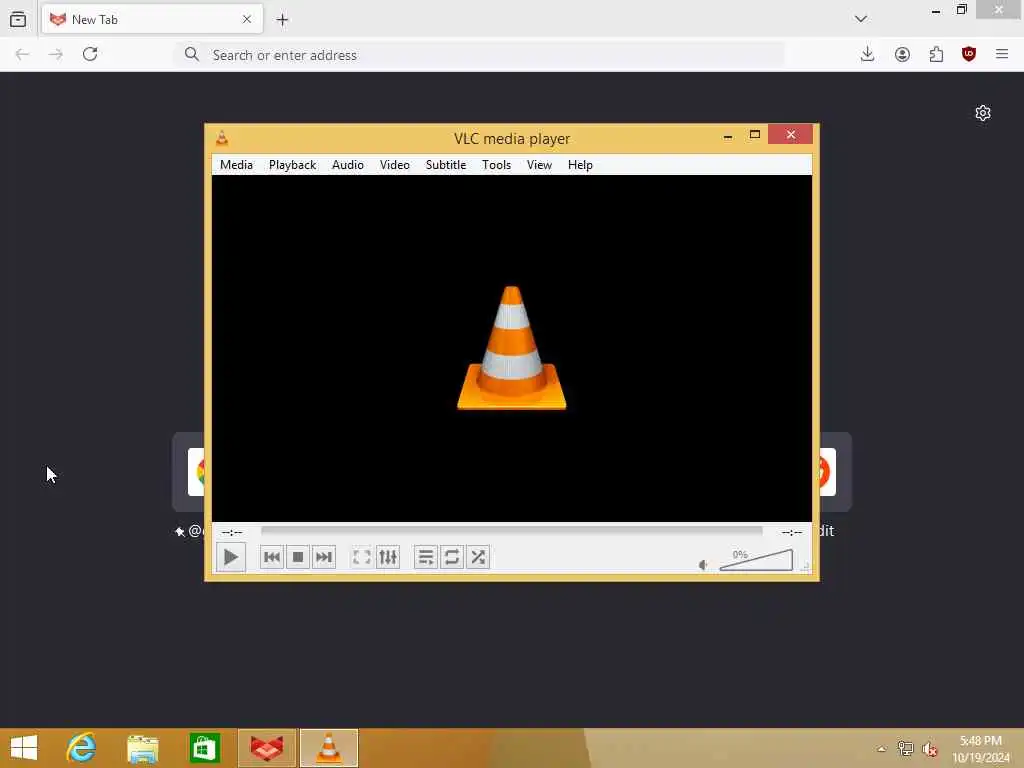Switch to VLC taskbar icon
The width and height of the screenshot is (1024, 768).
(329, 748)
